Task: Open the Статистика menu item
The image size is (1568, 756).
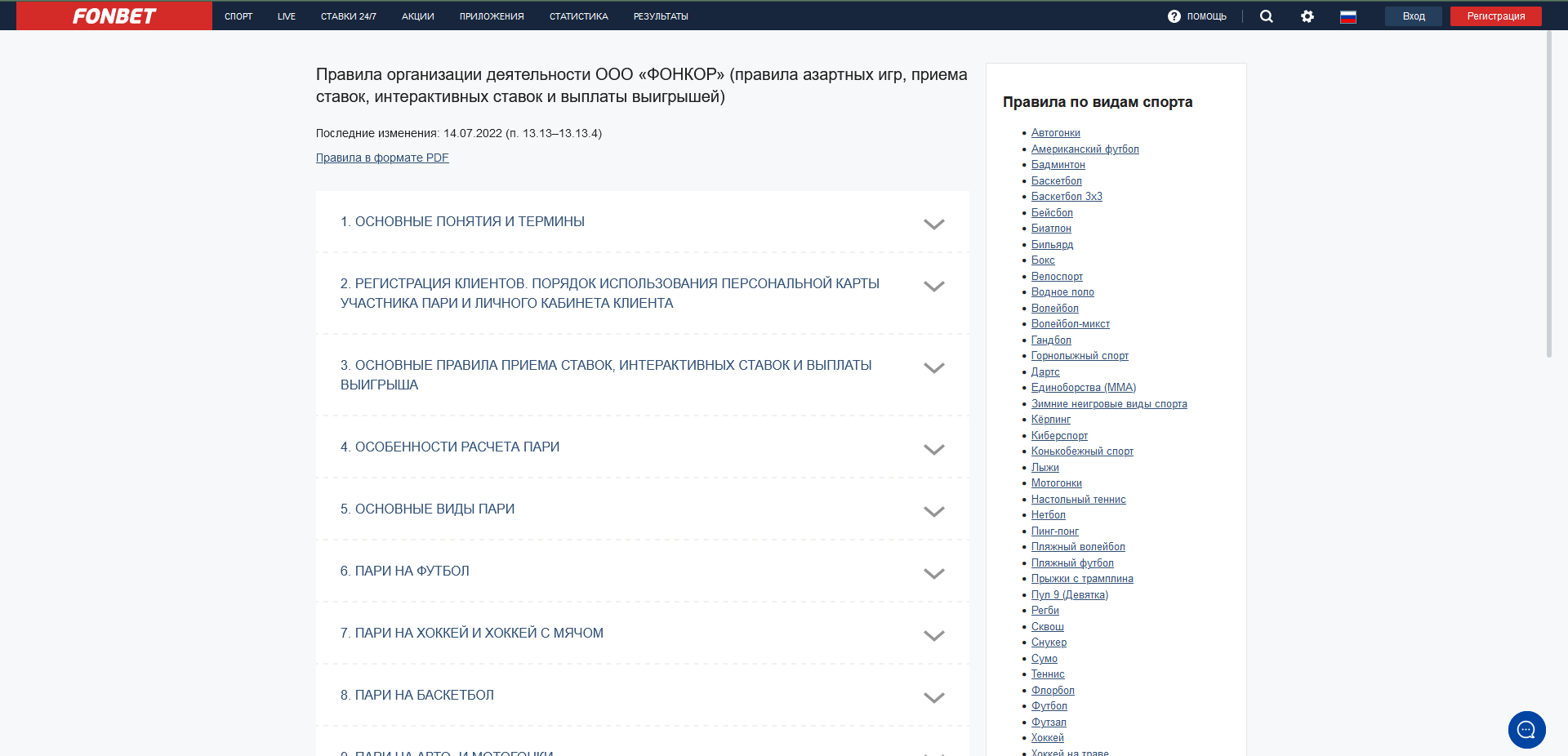Action: tap(579, 16)
